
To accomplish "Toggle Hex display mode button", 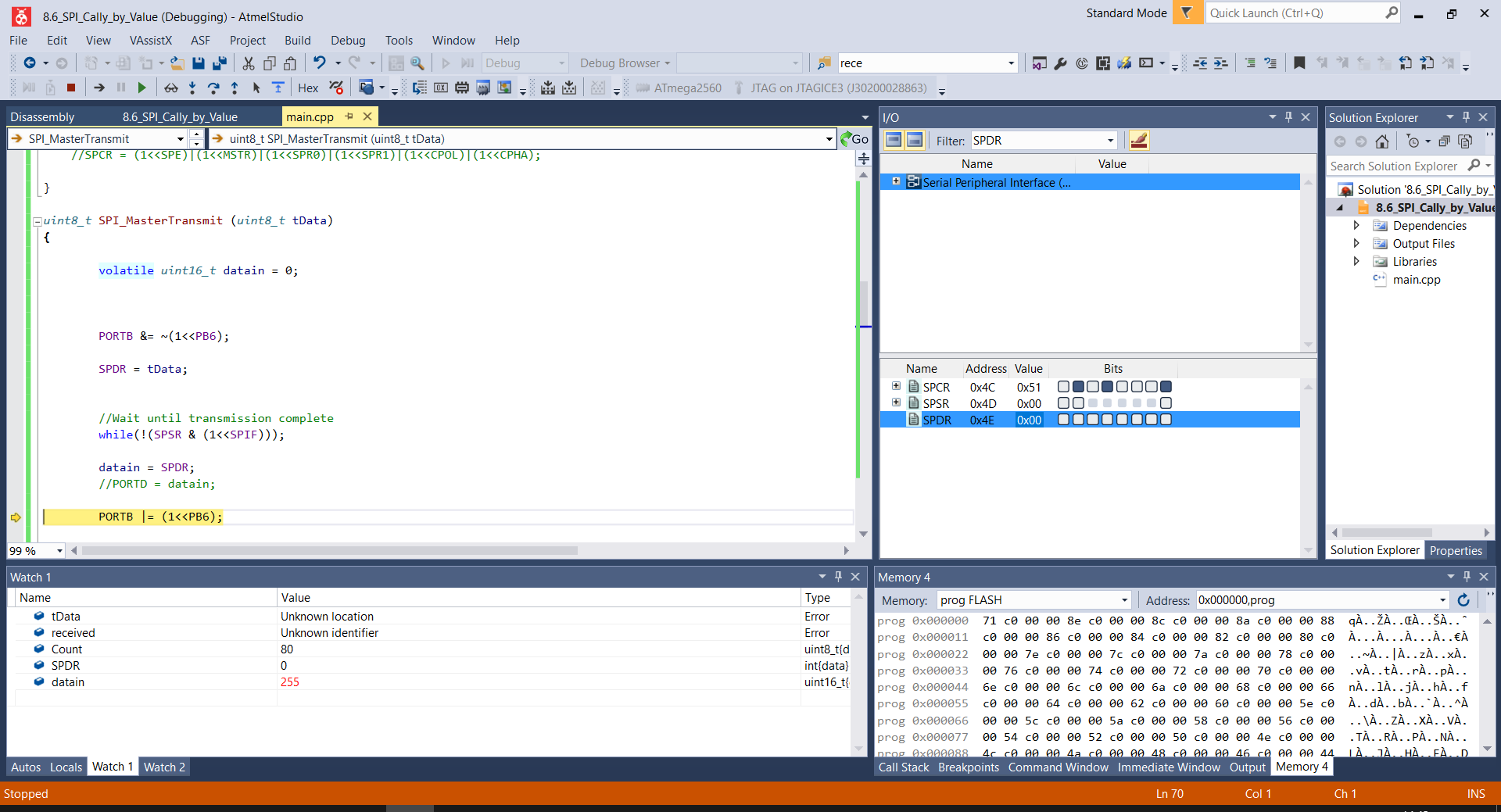I will 308,88.
